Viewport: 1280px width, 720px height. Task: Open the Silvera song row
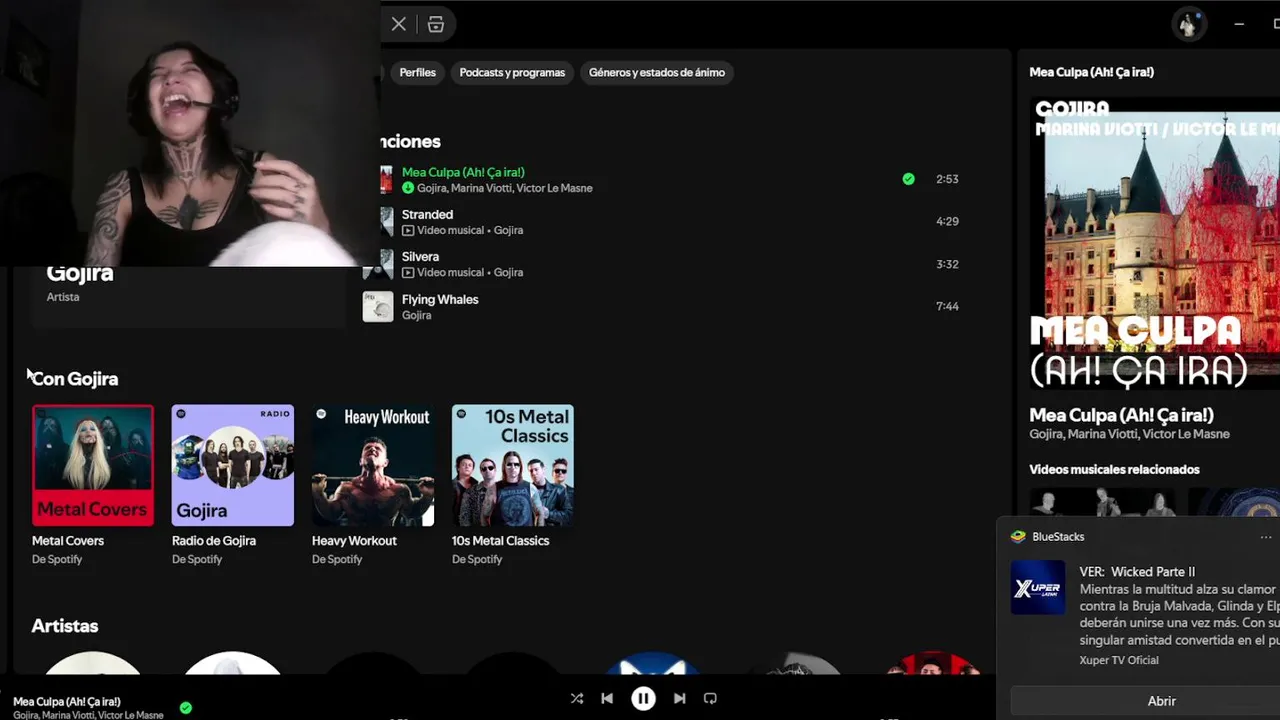pos(670,264)
